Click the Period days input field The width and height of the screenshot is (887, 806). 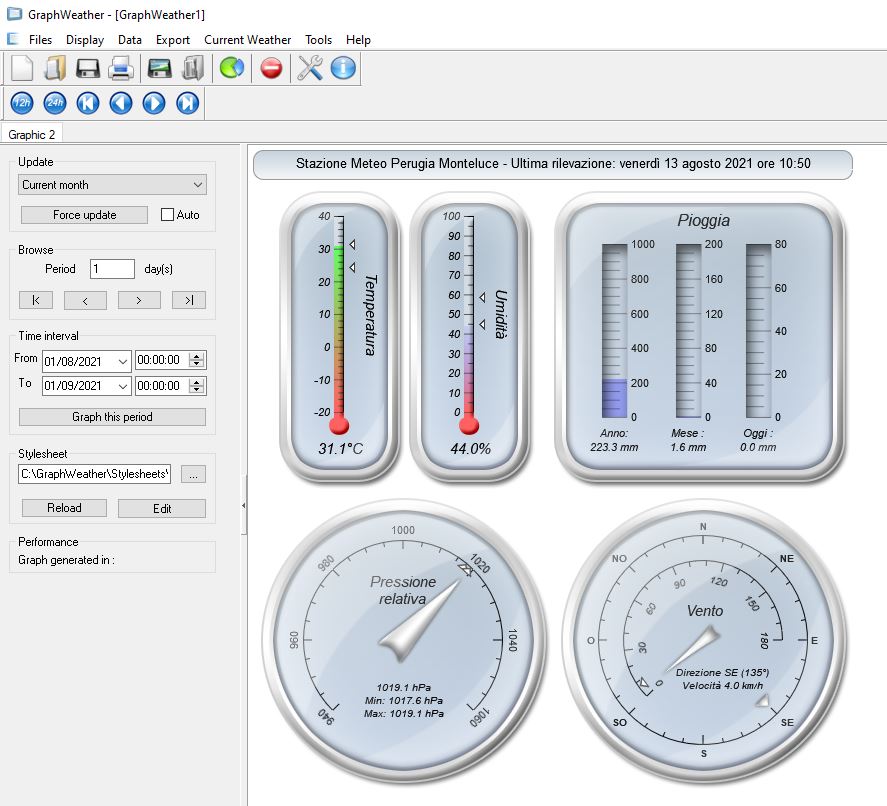point(112,269)
